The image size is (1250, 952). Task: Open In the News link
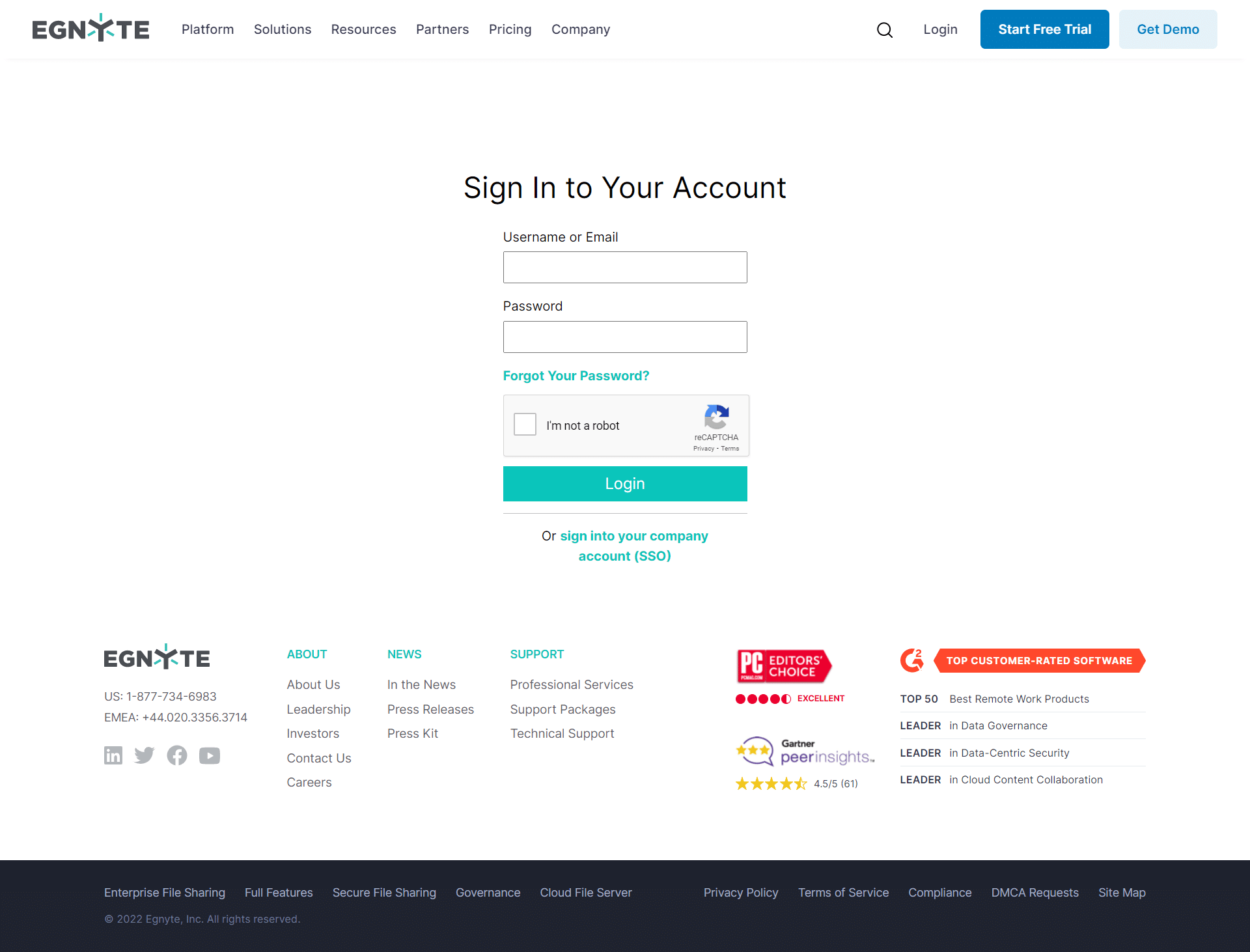coord(421,684)
